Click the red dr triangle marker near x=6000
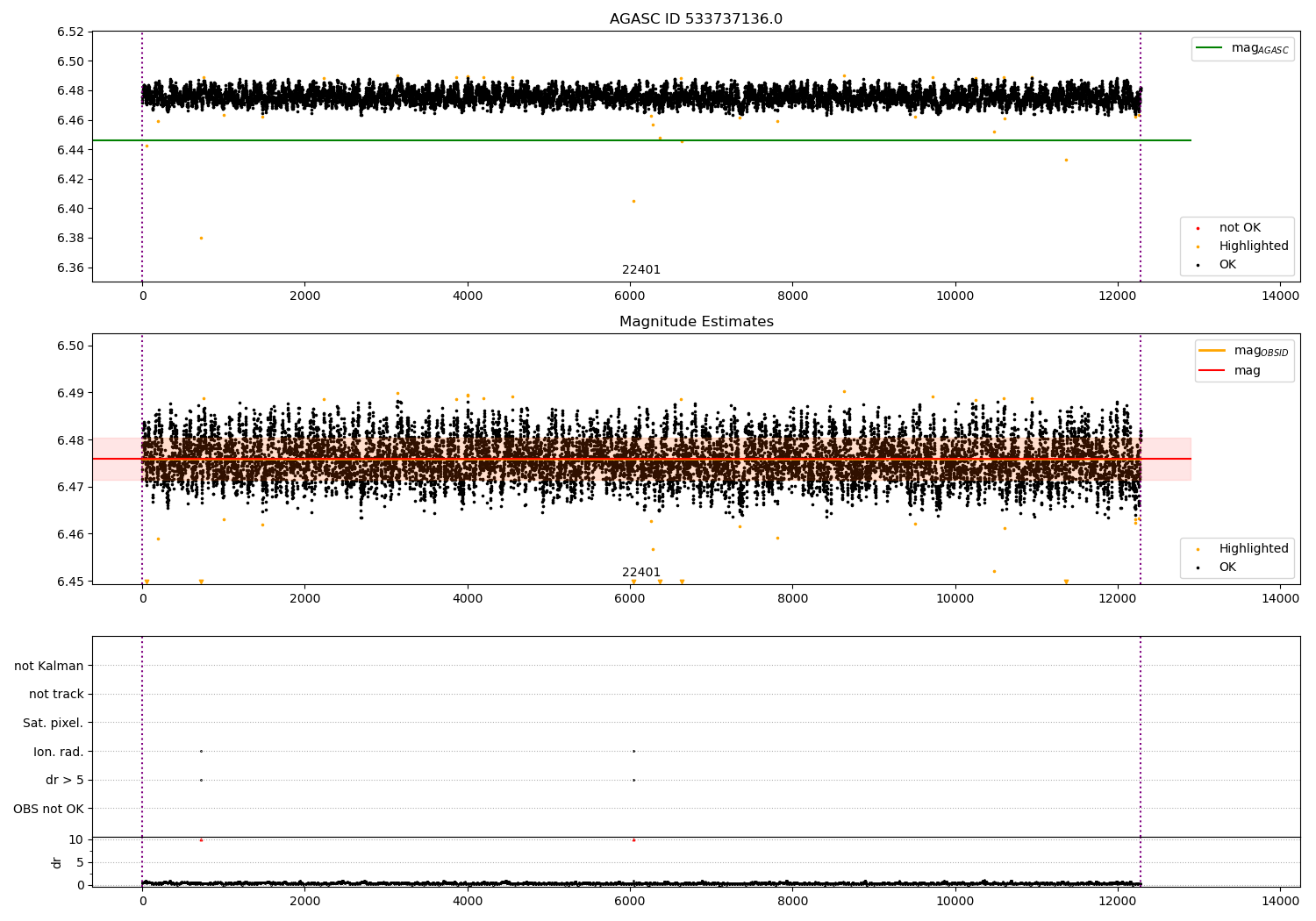Image resolution: width=1316 pixels, height=921 pixels. (x=633, y=839)
